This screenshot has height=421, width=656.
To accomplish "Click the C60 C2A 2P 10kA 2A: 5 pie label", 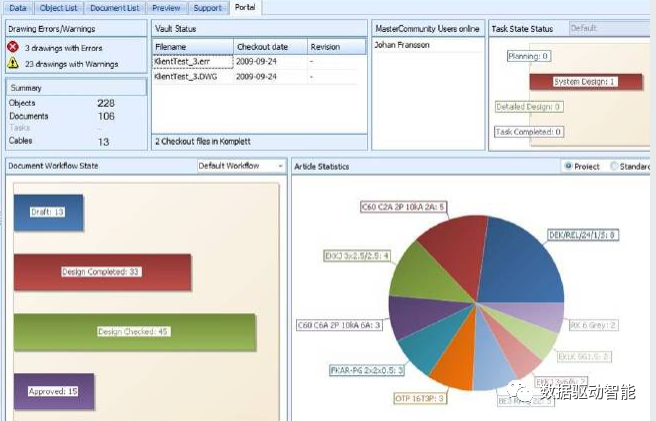I will (x=403, y=207).
